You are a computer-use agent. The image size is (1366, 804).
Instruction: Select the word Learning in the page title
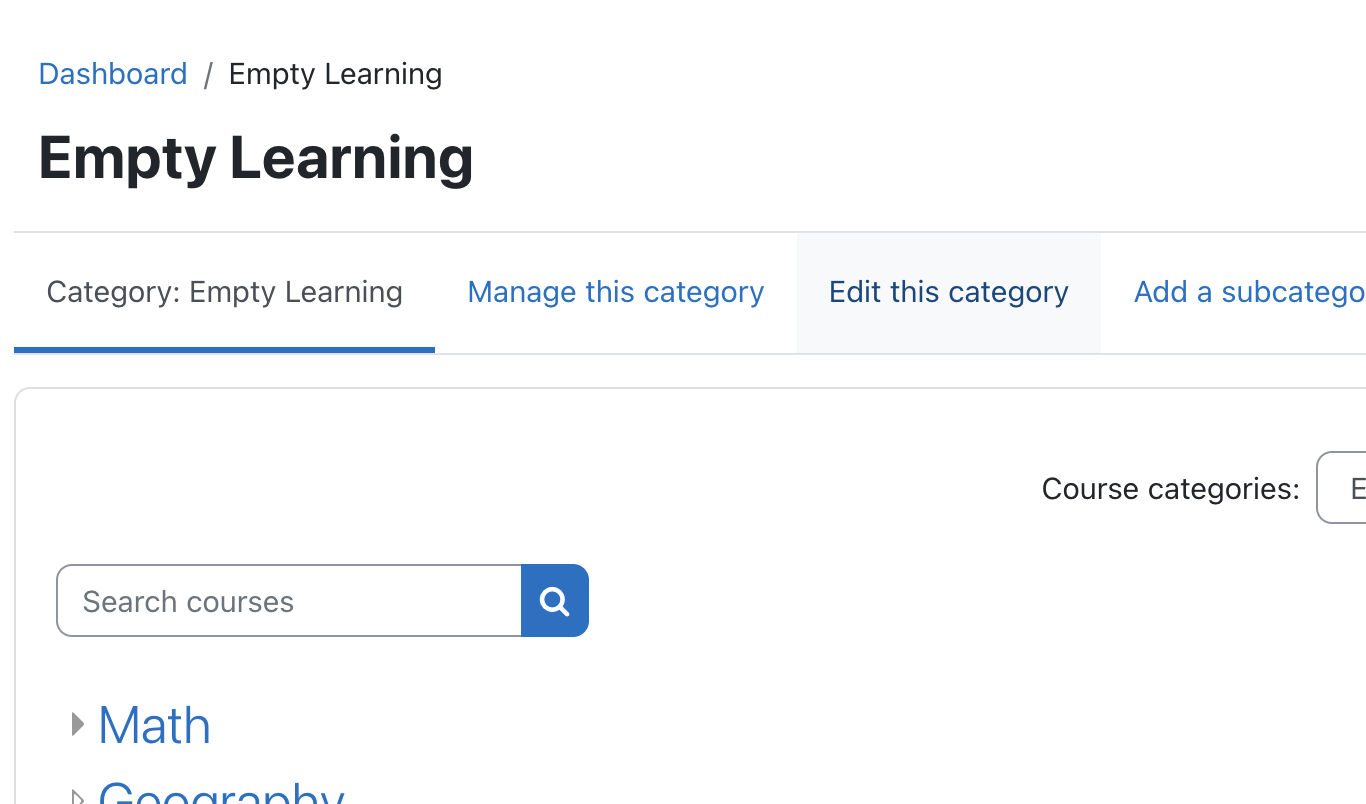(x=352, y=158)
